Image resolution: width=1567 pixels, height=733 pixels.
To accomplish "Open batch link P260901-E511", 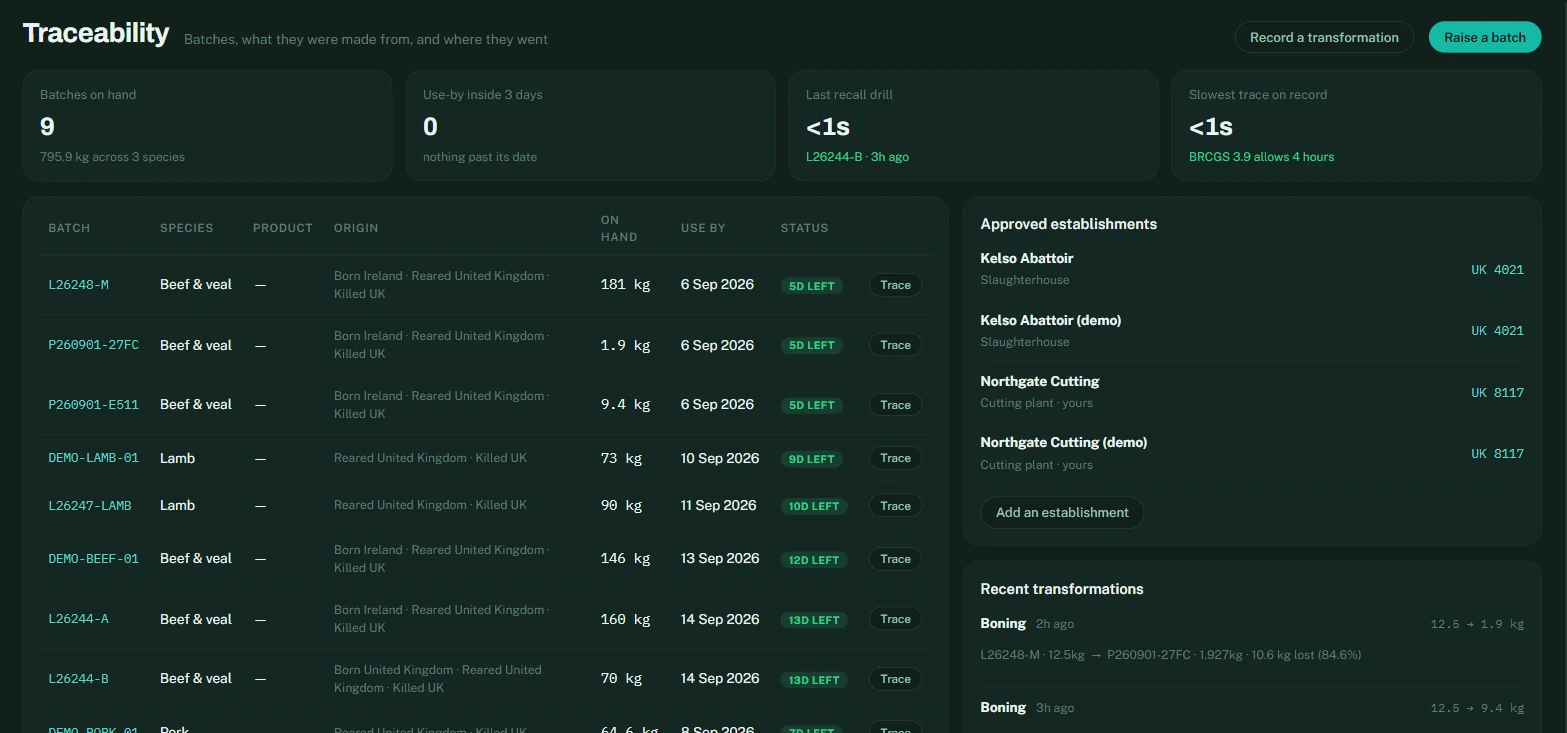I will (x=94, y=405).
